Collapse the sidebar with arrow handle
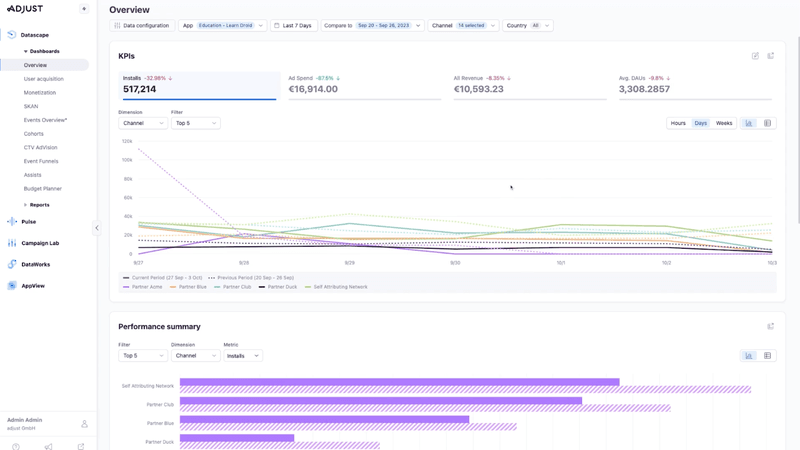 click(97, 228)
